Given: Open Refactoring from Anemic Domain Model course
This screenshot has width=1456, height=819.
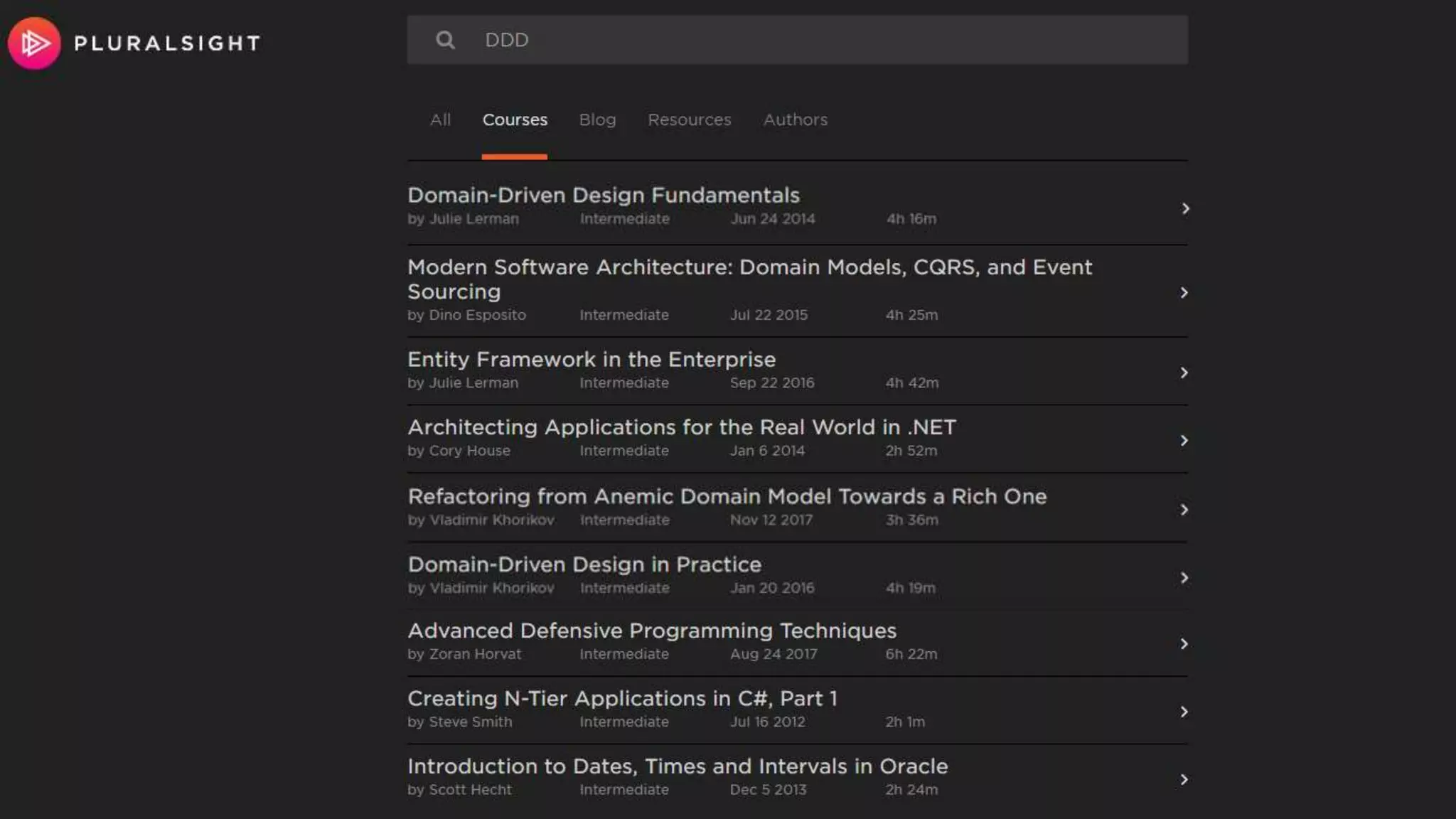Looking at the screenshot, I should [727, 496].
